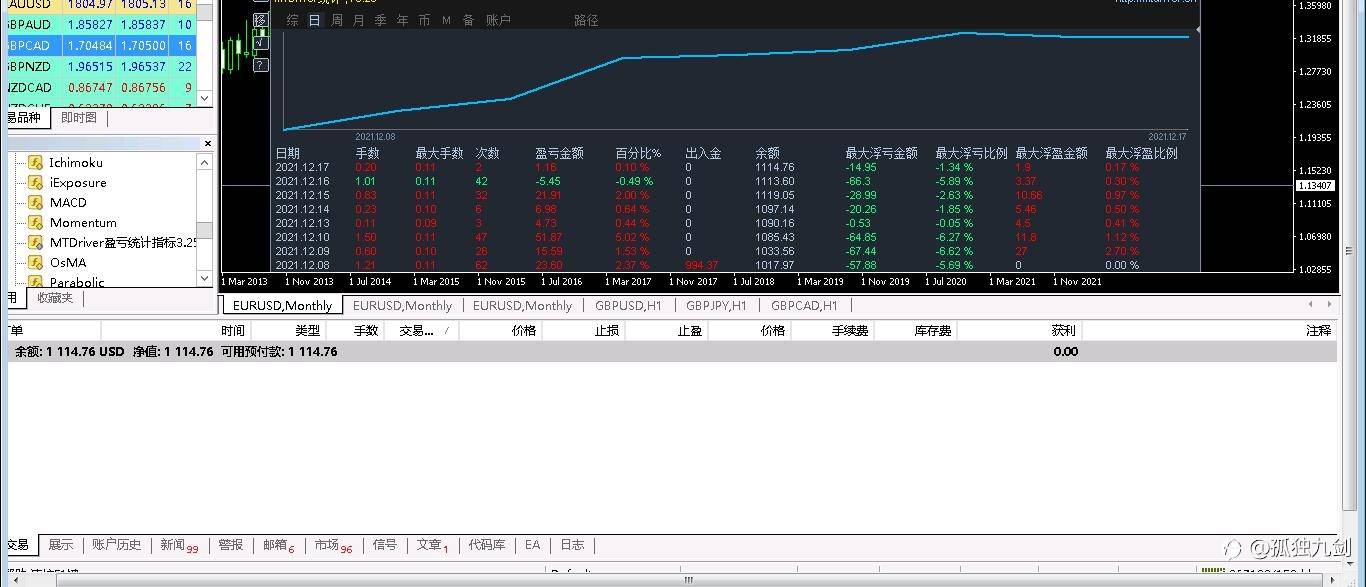
Task: Switch to the GBPCAD,H1 chart tab
Action: (x=804, y=306)
